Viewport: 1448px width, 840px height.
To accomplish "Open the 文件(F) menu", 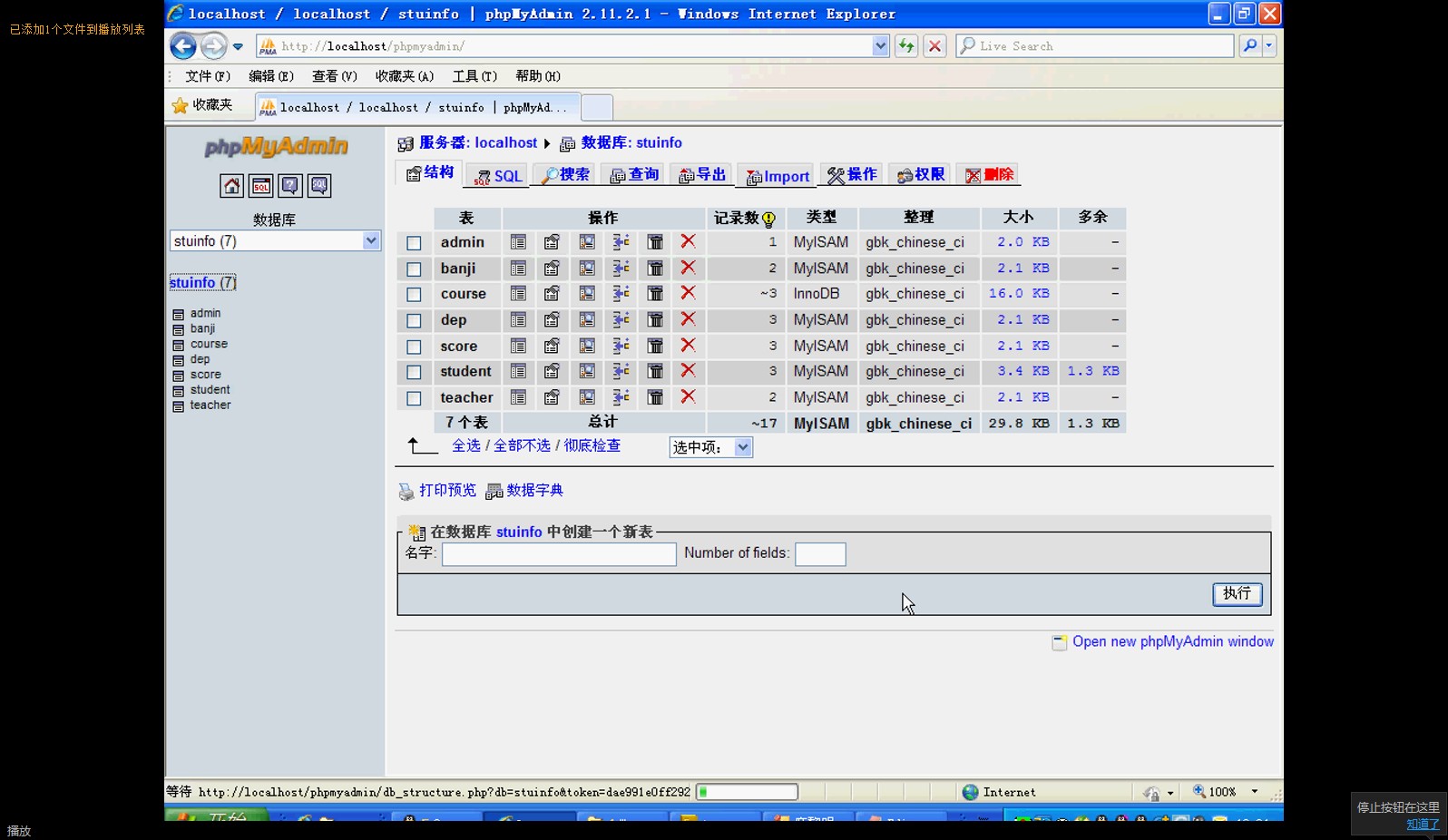I will pyautogui.click(x=208, y=76).
